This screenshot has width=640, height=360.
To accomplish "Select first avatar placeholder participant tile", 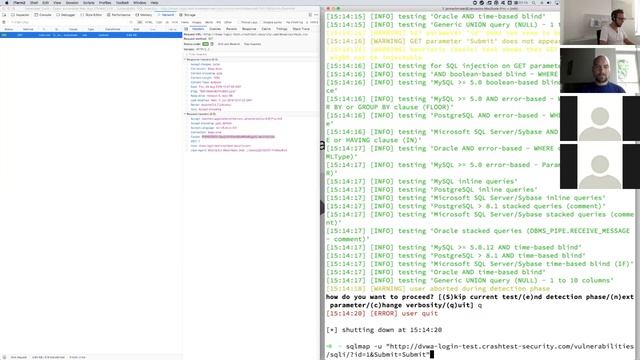I will coord(600,118).
